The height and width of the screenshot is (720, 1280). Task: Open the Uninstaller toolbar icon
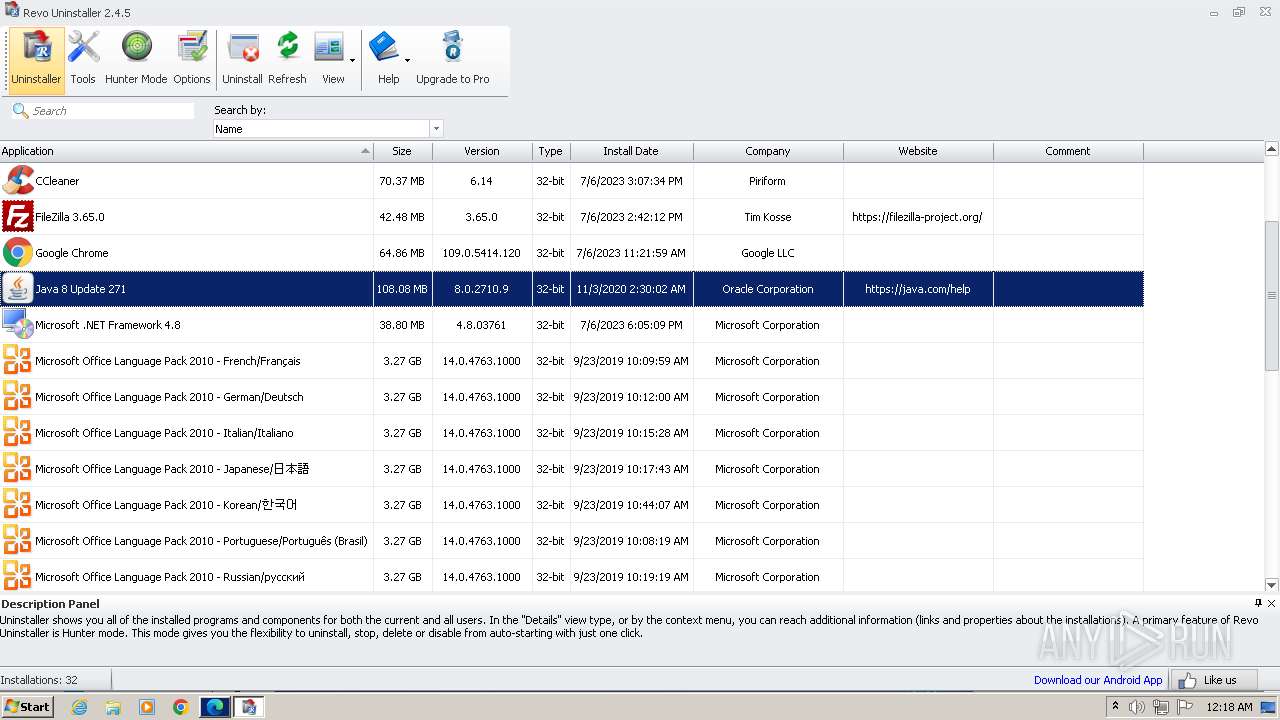(x=37, y=58)
